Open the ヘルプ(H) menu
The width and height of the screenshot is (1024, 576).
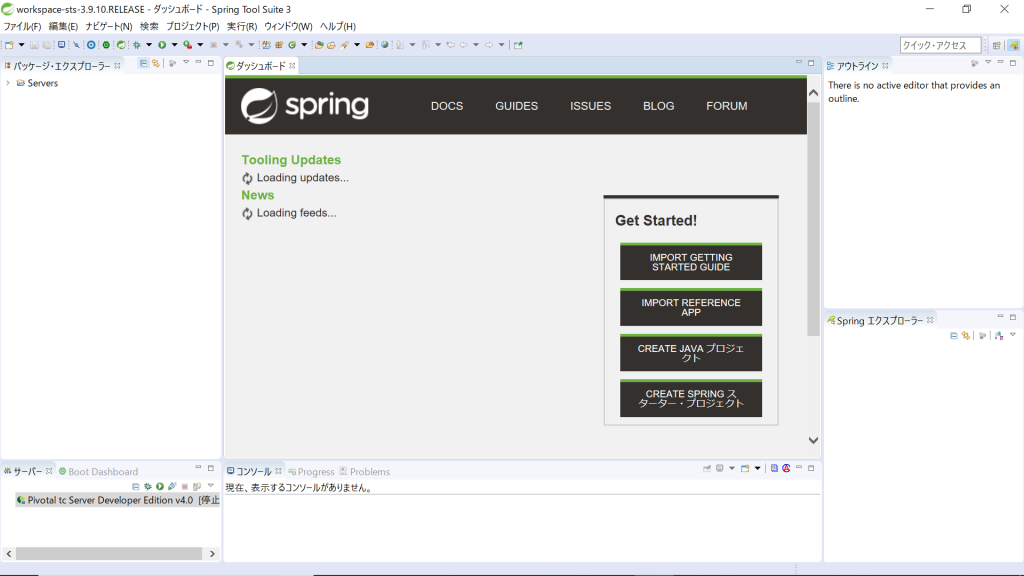[338, 27]
